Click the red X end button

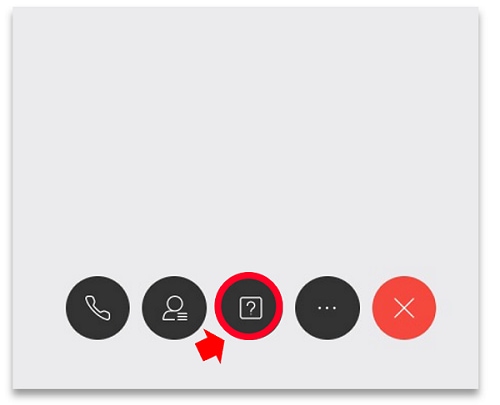[404, 307]
